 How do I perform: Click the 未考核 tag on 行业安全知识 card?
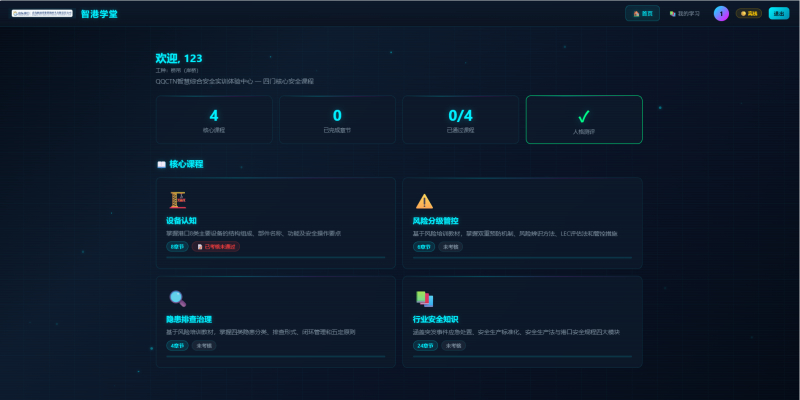[453, 345]
